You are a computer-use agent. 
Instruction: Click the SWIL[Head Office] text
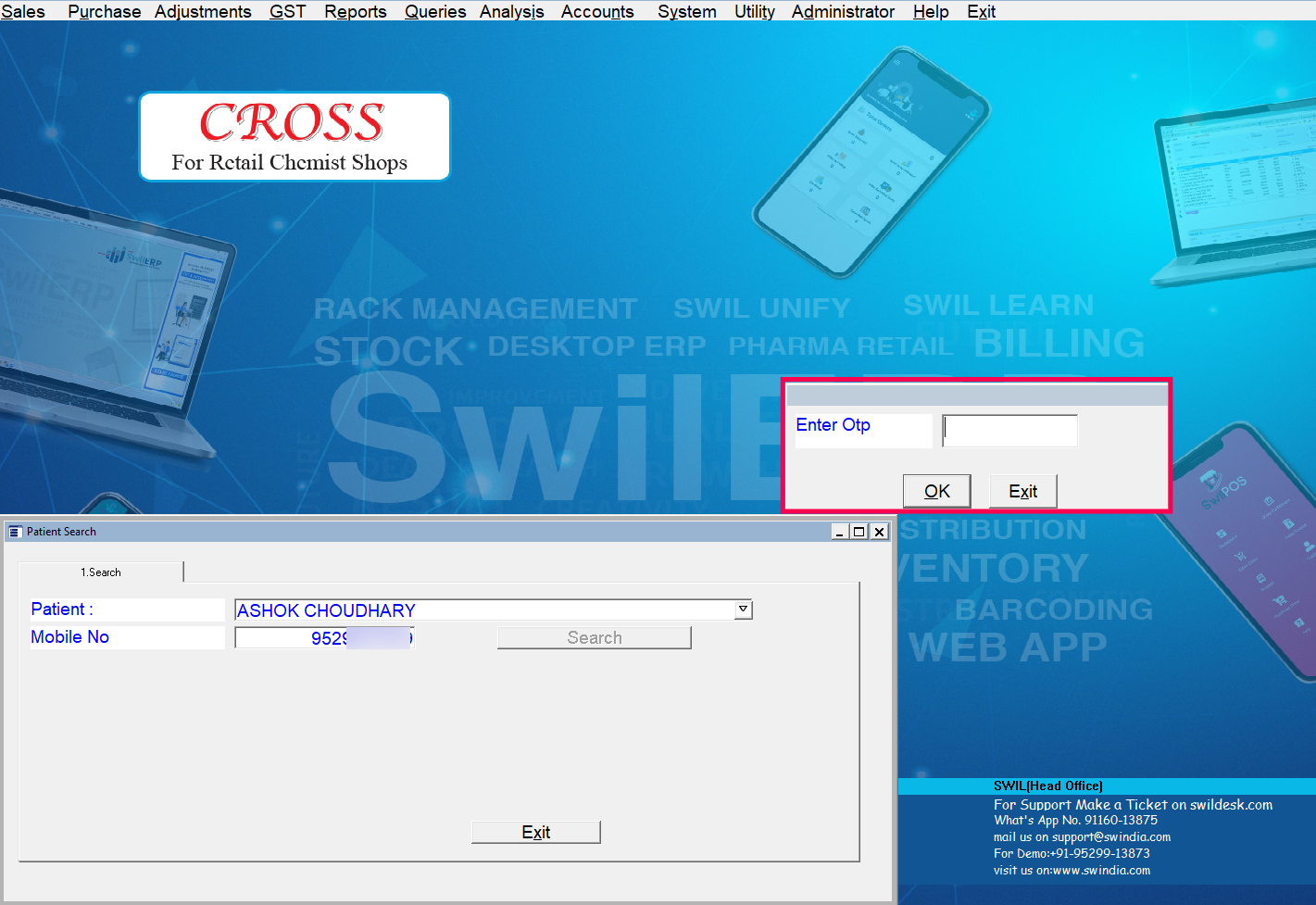[x=1048, y=786]
